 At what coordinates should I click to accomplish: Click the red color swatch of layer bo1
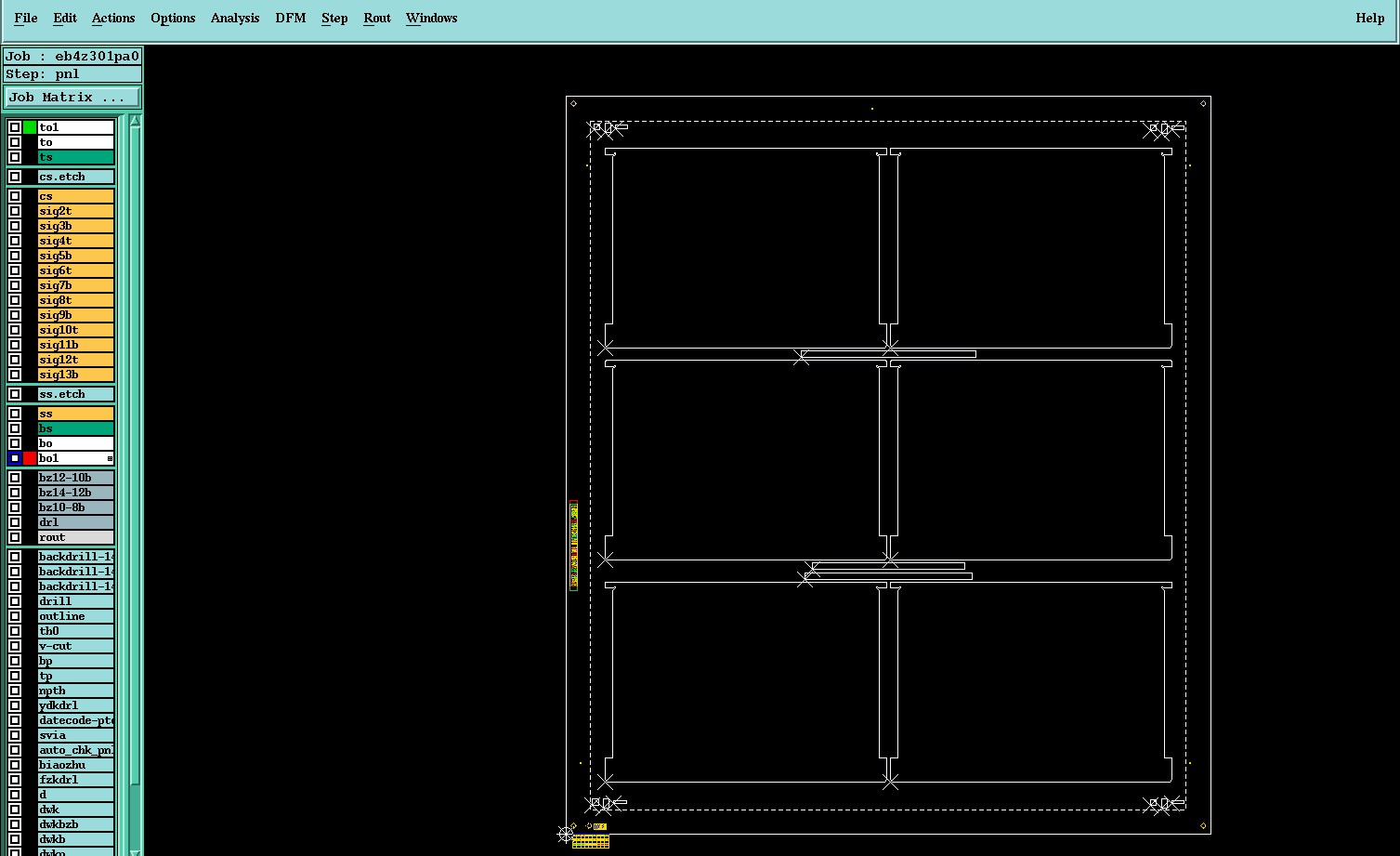pos(30,458)
